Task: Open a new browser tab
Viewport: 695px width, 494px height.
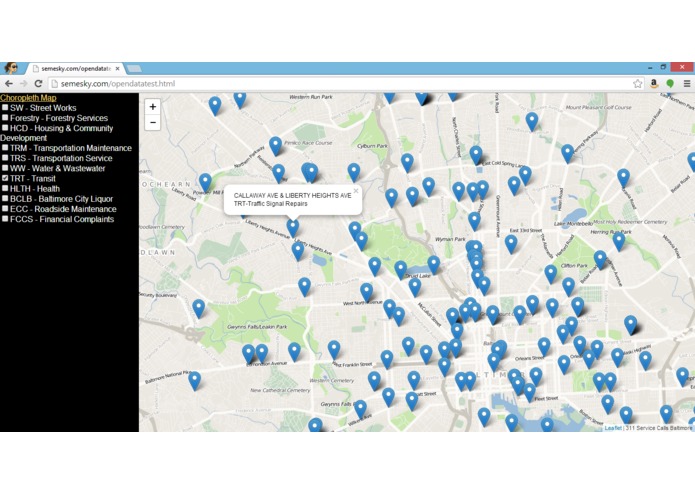Action: 134,69
